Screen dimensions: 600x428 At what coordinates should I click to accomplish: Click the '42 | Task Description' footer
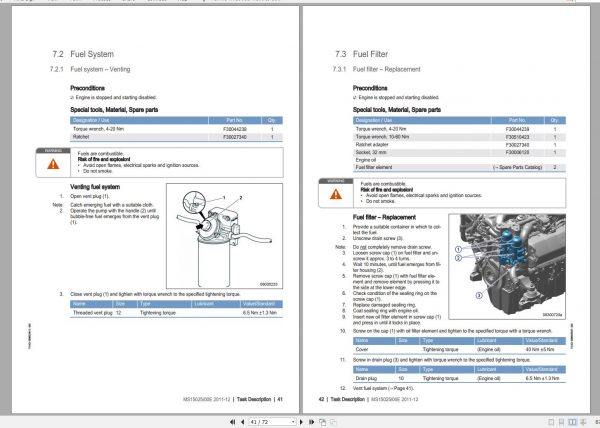point(341,399)
